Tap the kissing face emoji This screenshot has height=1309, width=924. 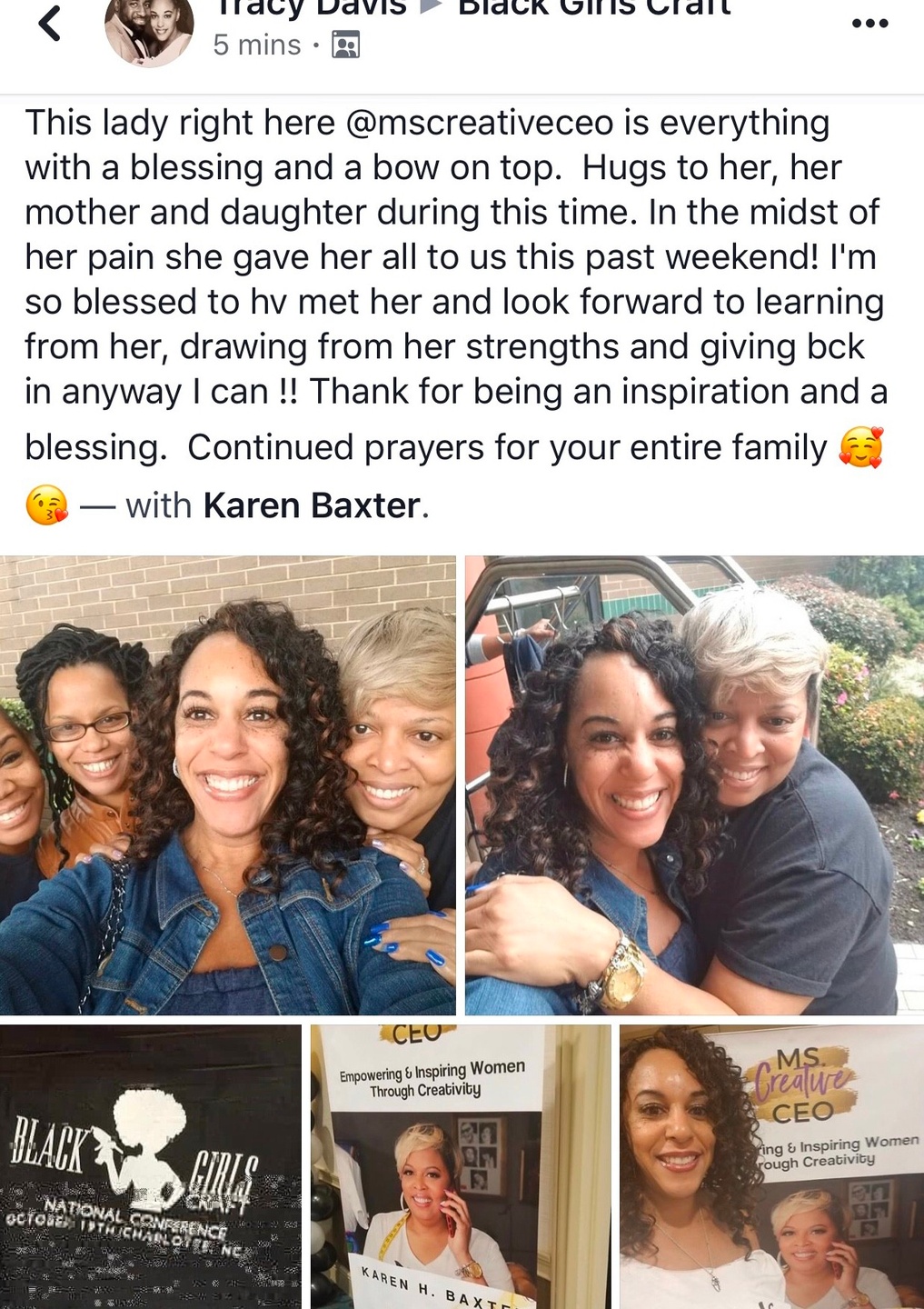(46, 505)
